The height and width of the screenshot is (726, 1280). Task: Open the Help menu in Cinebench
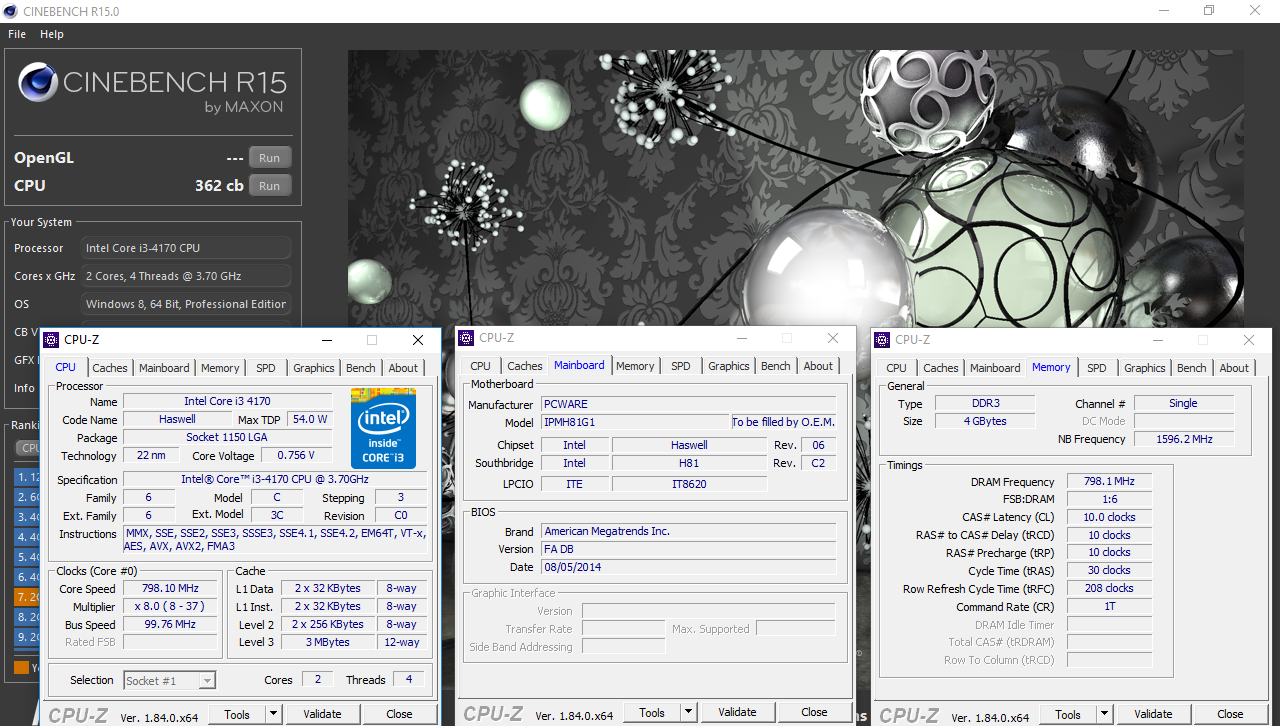tap(52, 34)
